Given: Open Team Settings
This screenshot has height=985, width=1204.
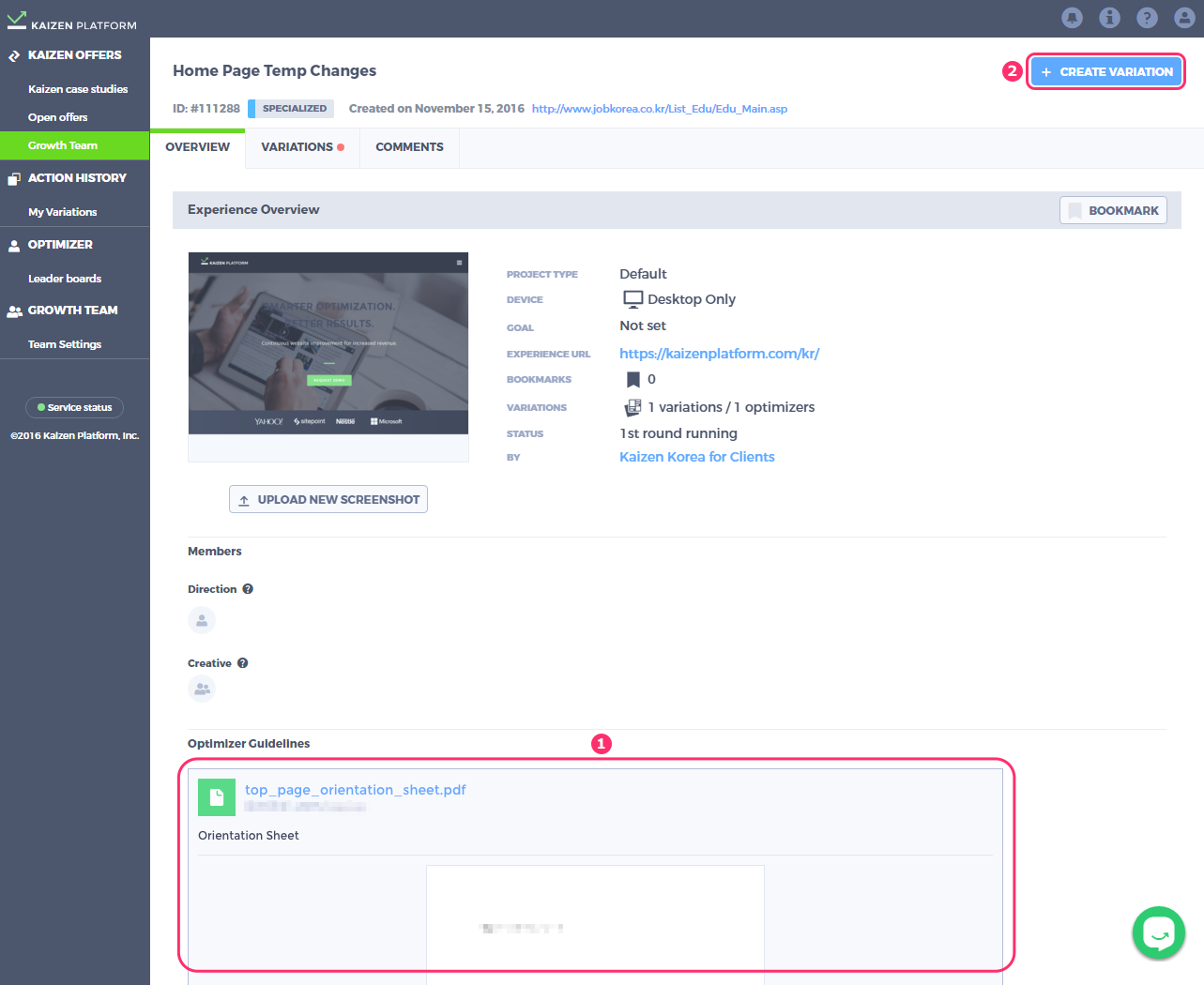Looking at the screenshot, I should tap(65, 344).
